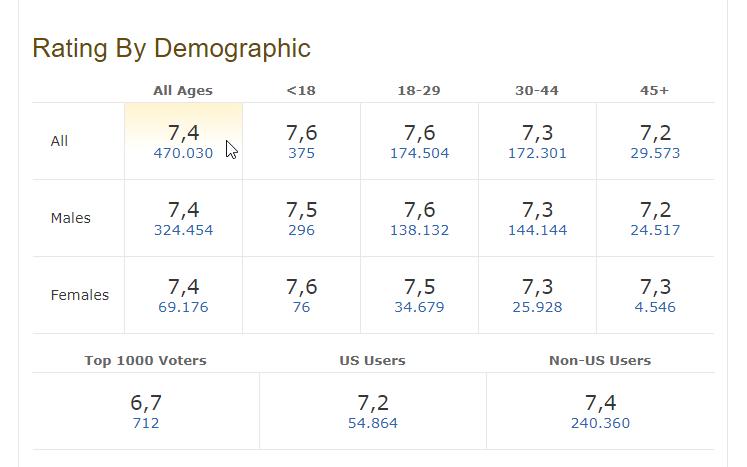Select the 138.132 votes link for males 18-29
Image resolution: width=747 pixels, height=467 pixels.
coord(419,231)
